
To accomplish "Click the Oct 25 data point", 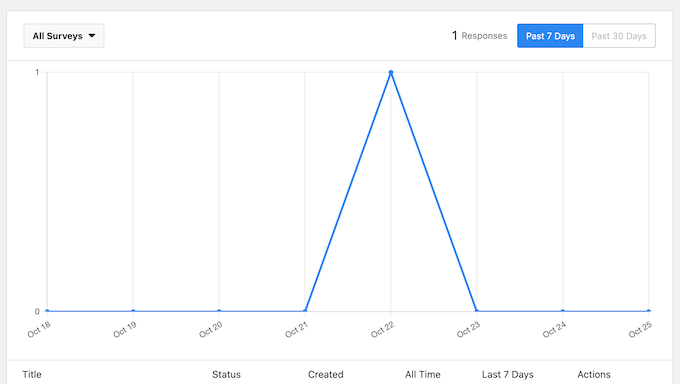I will [648, 311].
